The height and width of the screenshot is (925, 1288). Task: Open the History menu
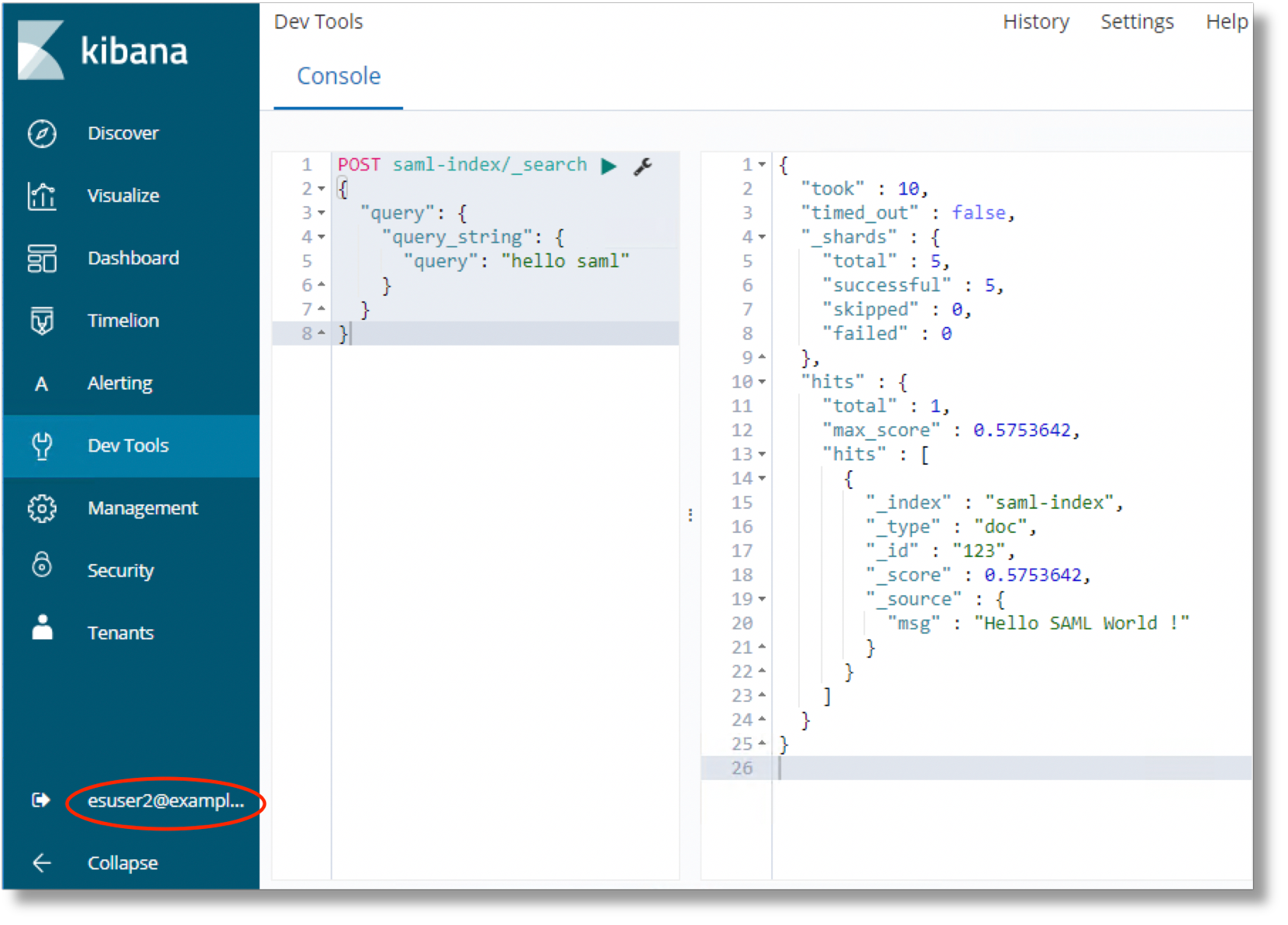(1035, 21)
